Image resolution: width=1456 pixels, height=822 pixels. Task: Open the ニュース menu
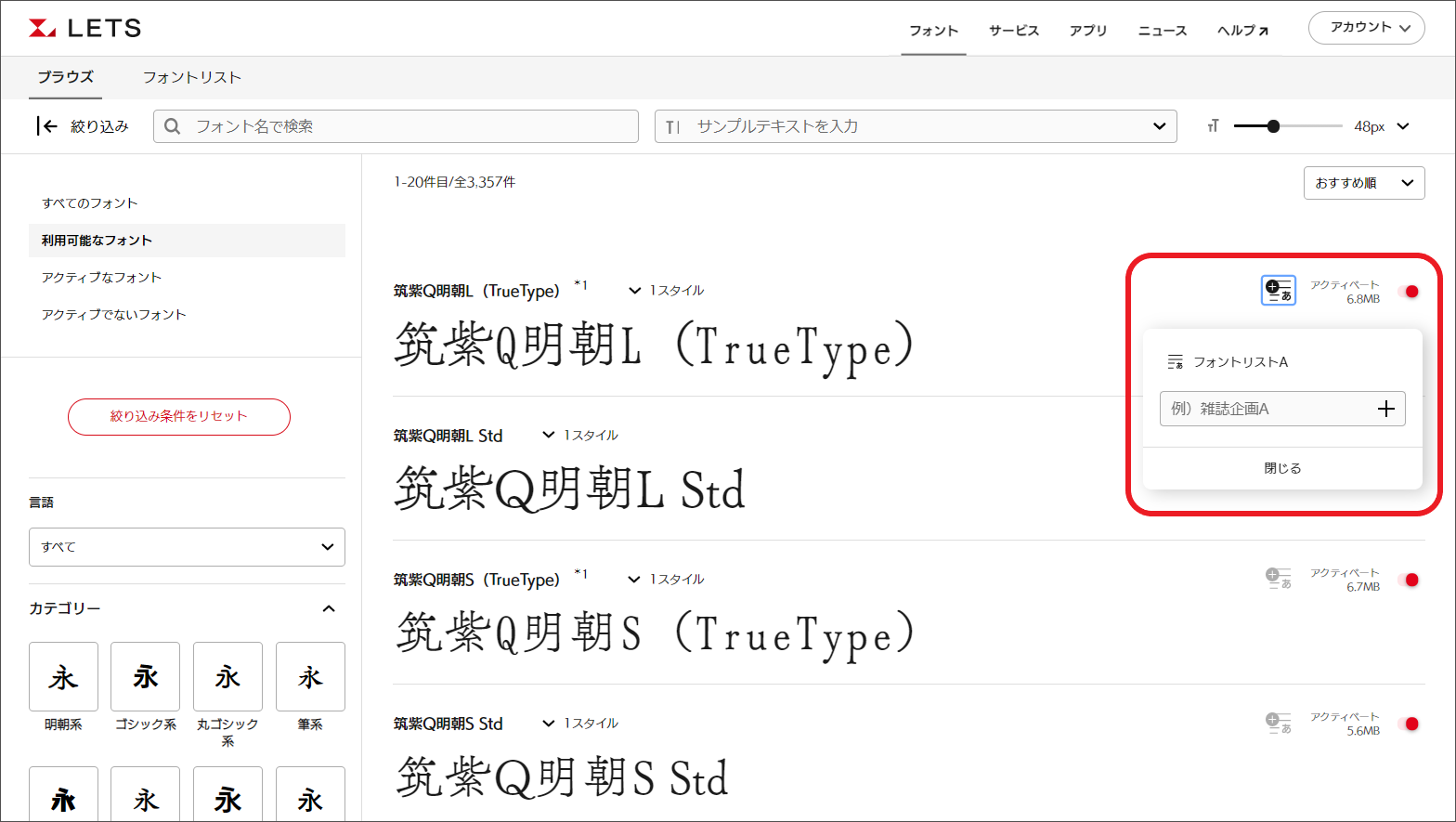click(x=1163, y=31)
